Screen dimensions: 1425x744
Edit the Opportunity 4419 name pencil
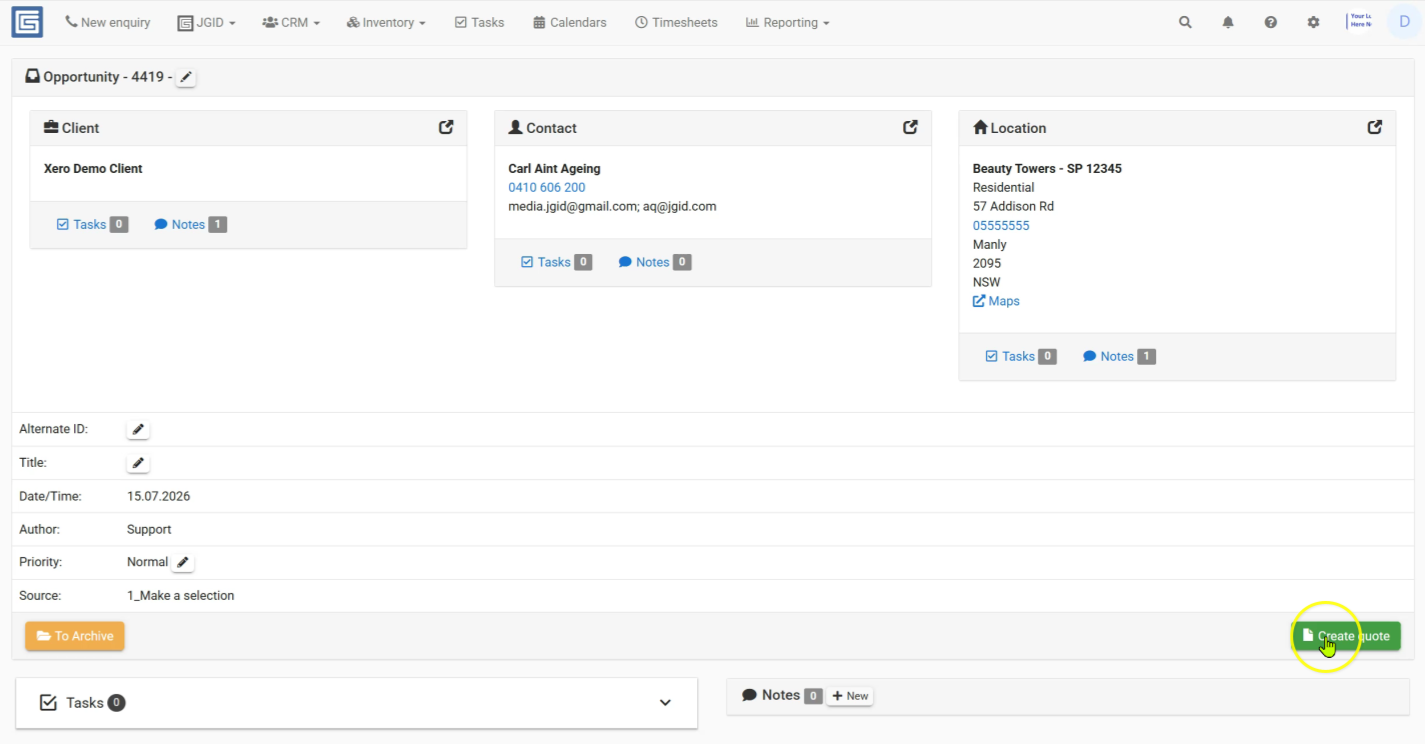(186, 77)
